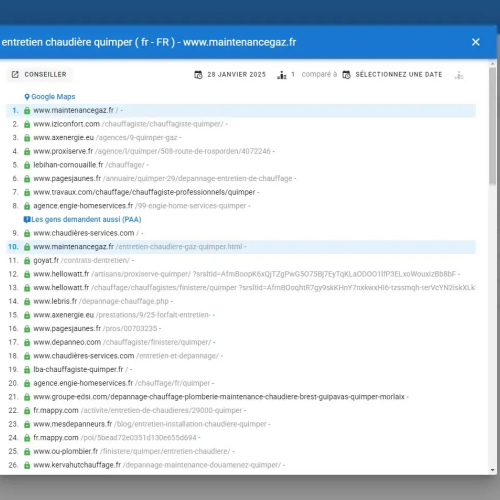Click padlock icon of www.groupe-edsi.com row
500x500 pixels.
click(x=27, y=398)
